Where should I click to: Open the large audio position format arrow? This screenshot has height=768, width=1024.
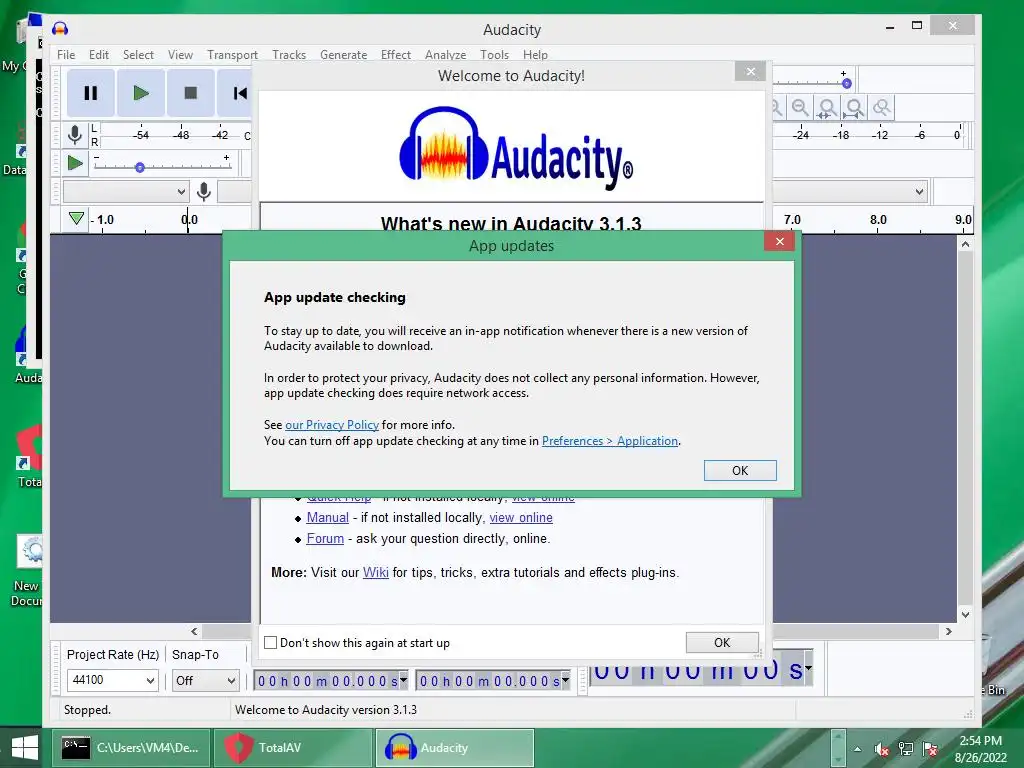pos(808,667)
